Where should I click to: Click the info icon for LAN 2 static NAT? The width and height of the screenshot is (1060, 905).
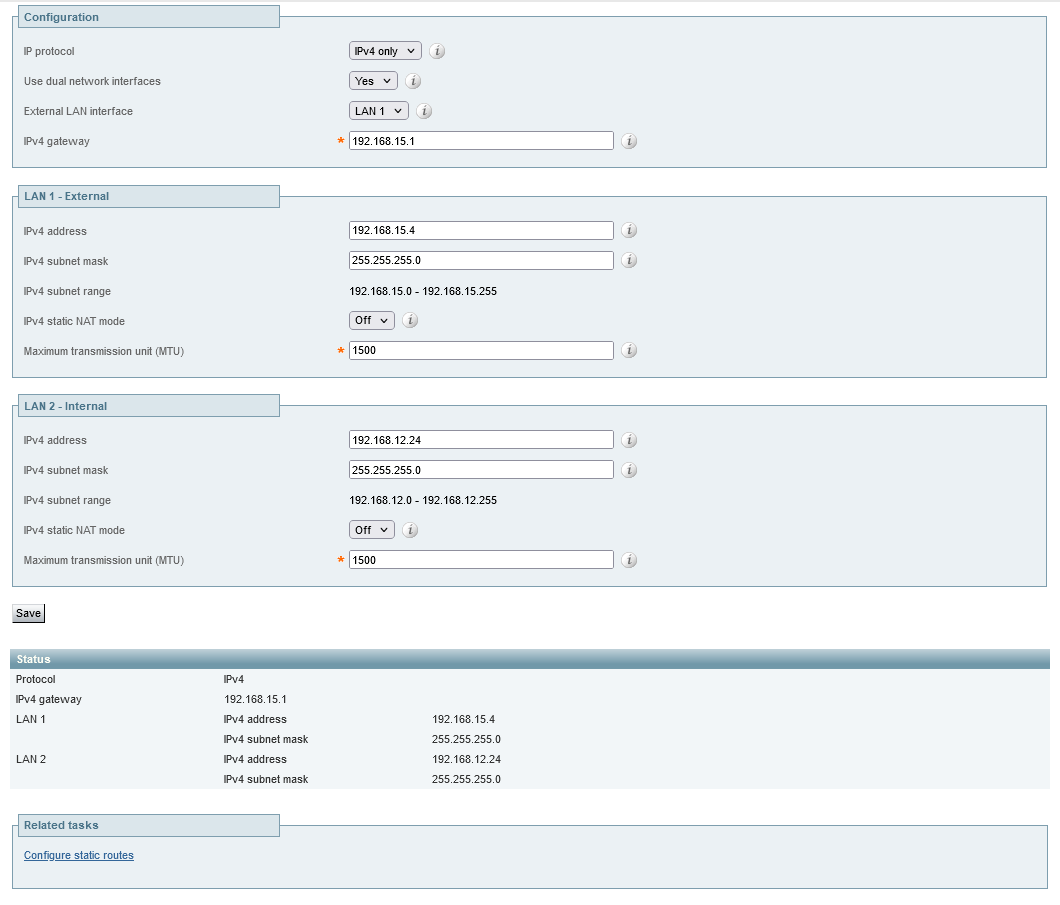(409, 529)
